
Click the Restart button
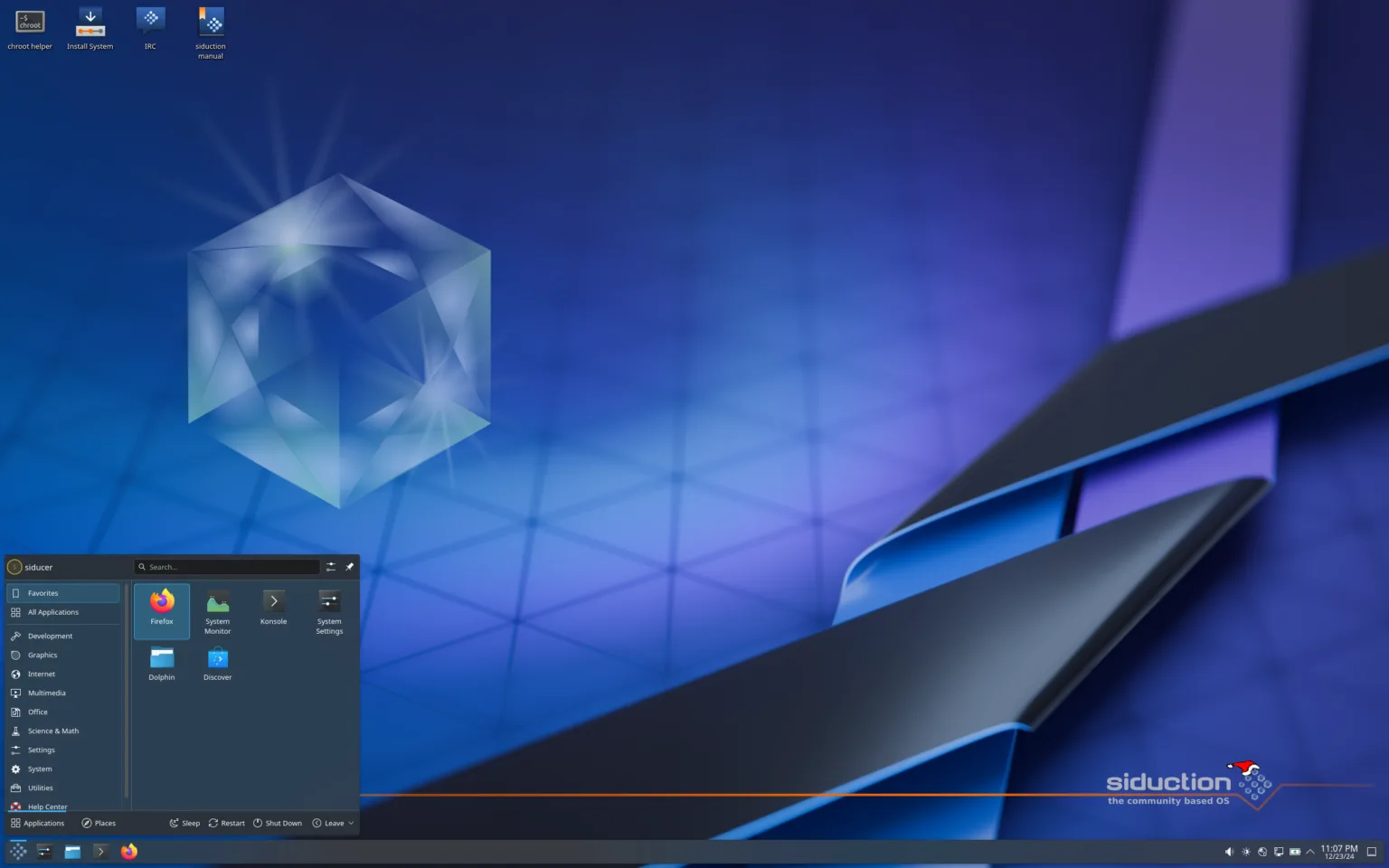coord(227,823)
